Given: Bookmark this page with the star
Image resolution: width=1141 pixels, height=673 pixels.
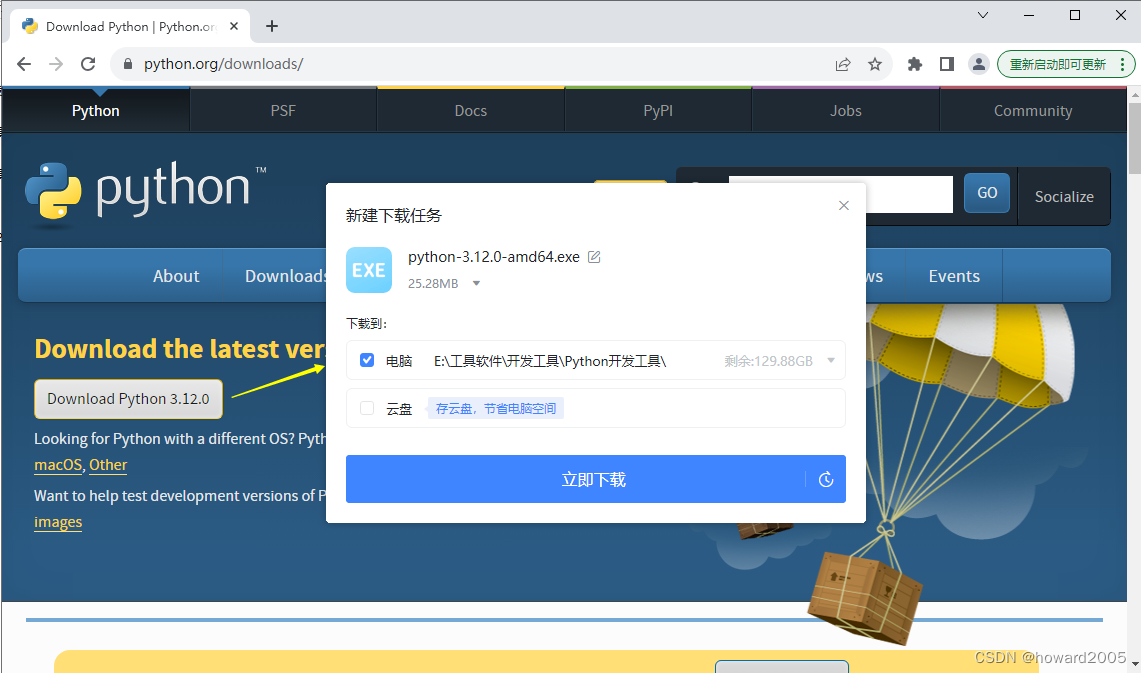Looking at the screenshot, I should [875, 64].
